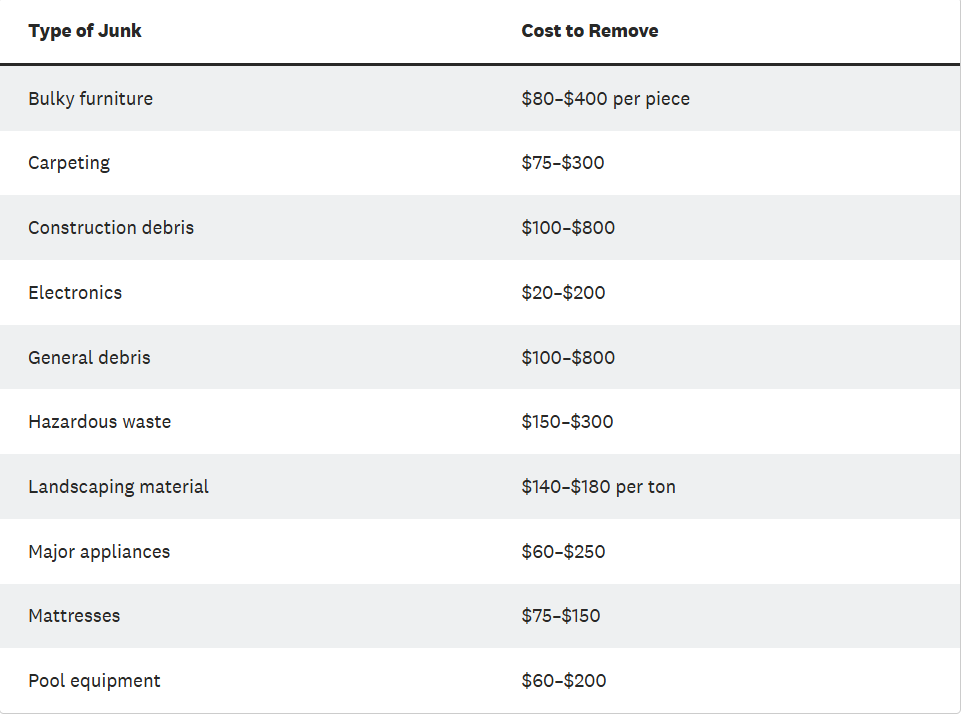The height and width of the screenshot is (714, 962).
Task: Click the "Hazardous waste" row label
Action: [99, 422]
